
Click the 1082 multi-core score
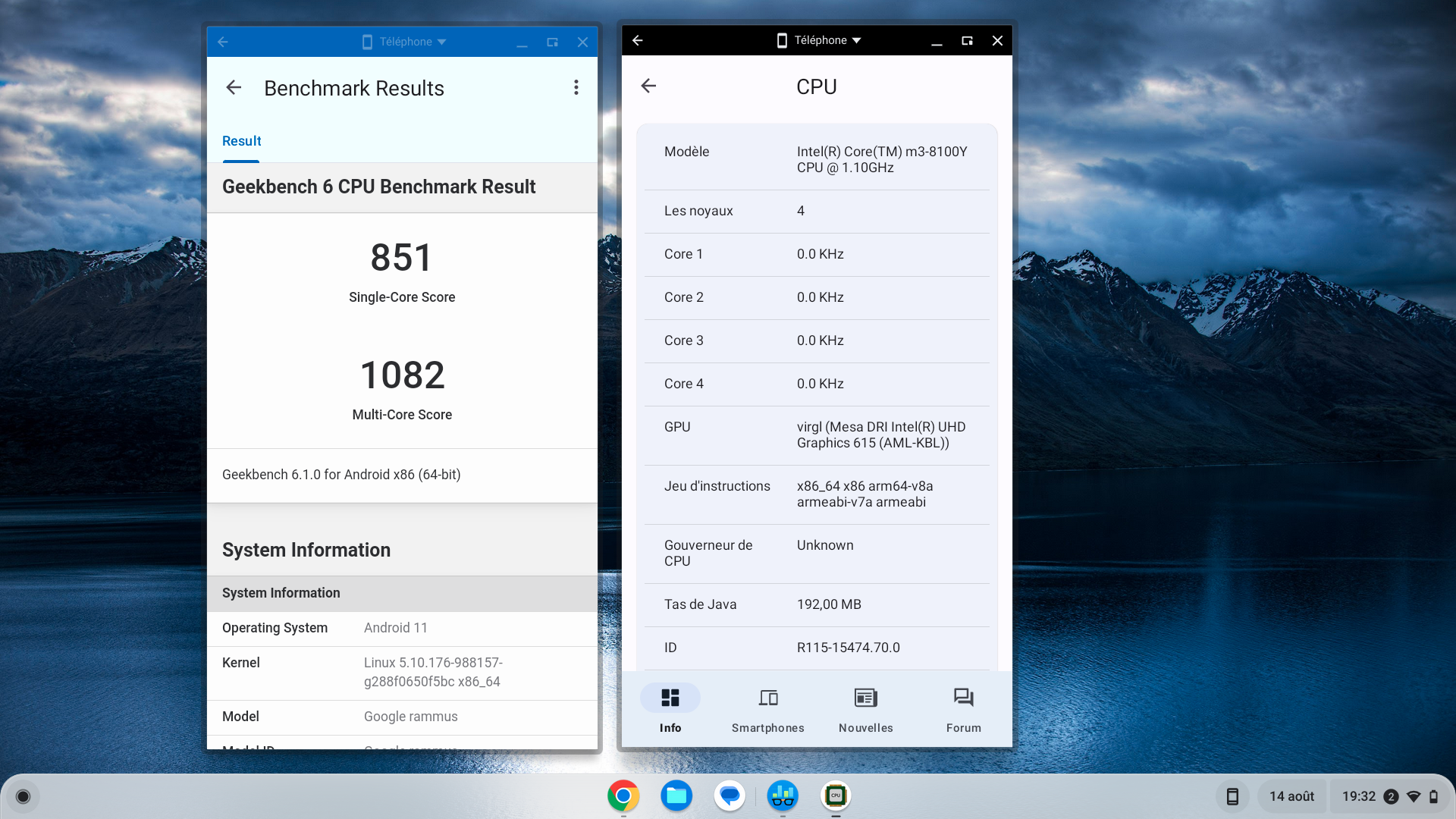402,375
